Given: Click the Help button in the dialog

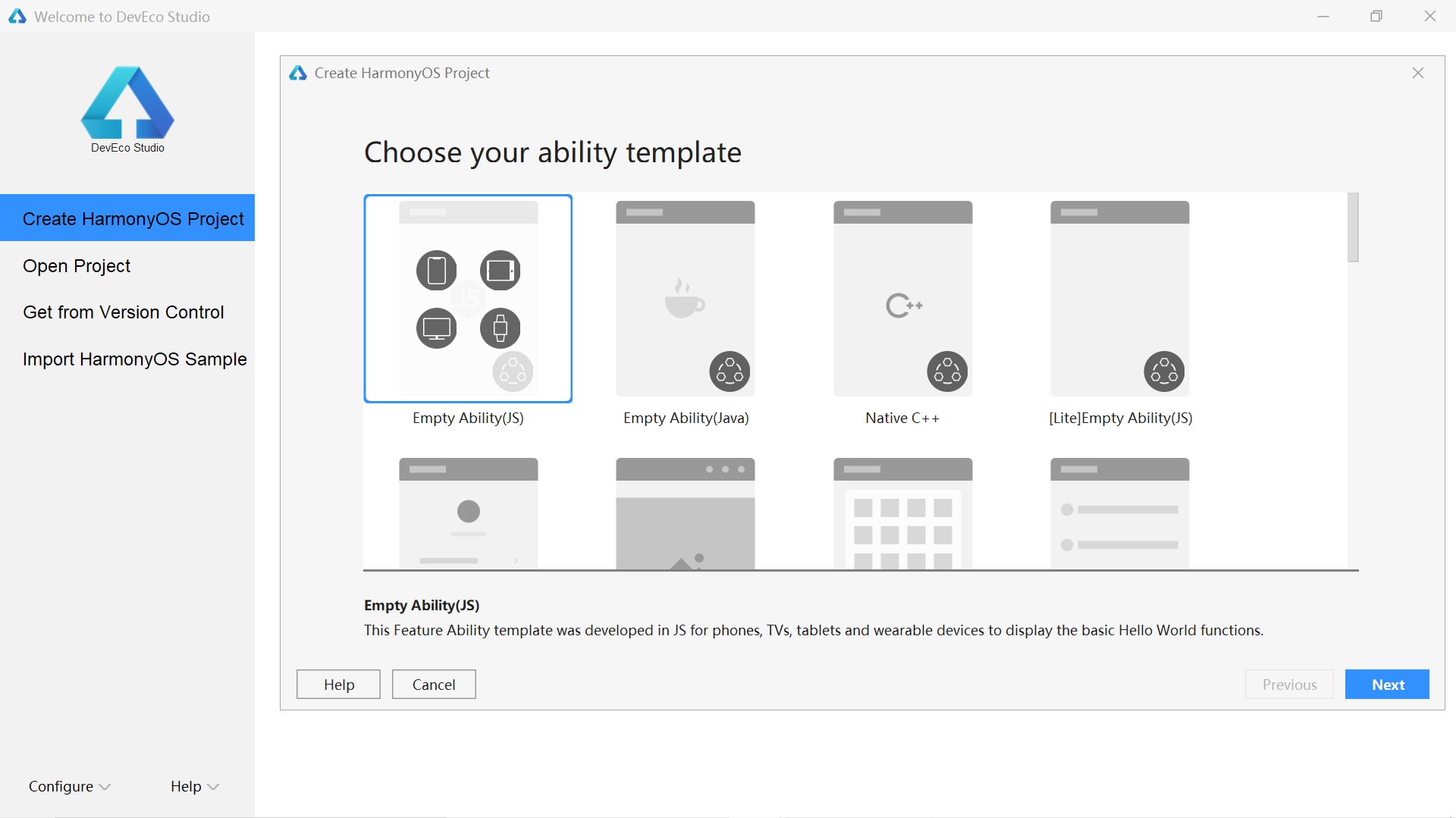Looking at the screenshot, I should pos(338,685).
